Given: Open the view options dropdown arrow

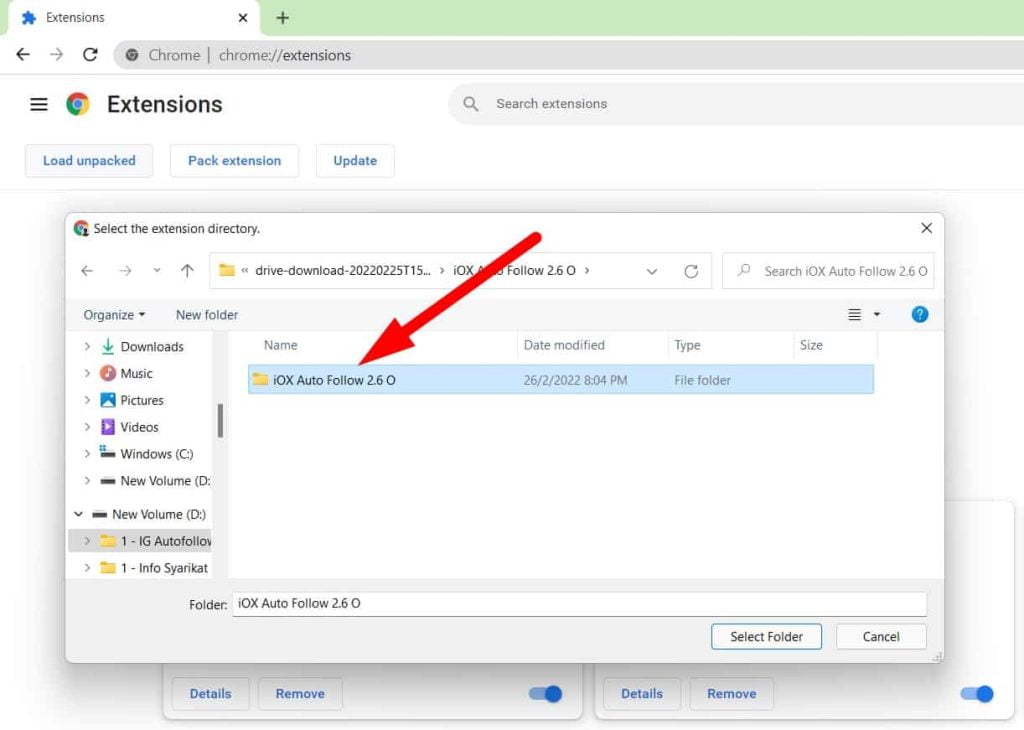Looking at the screenshot, I should (877, 315).
